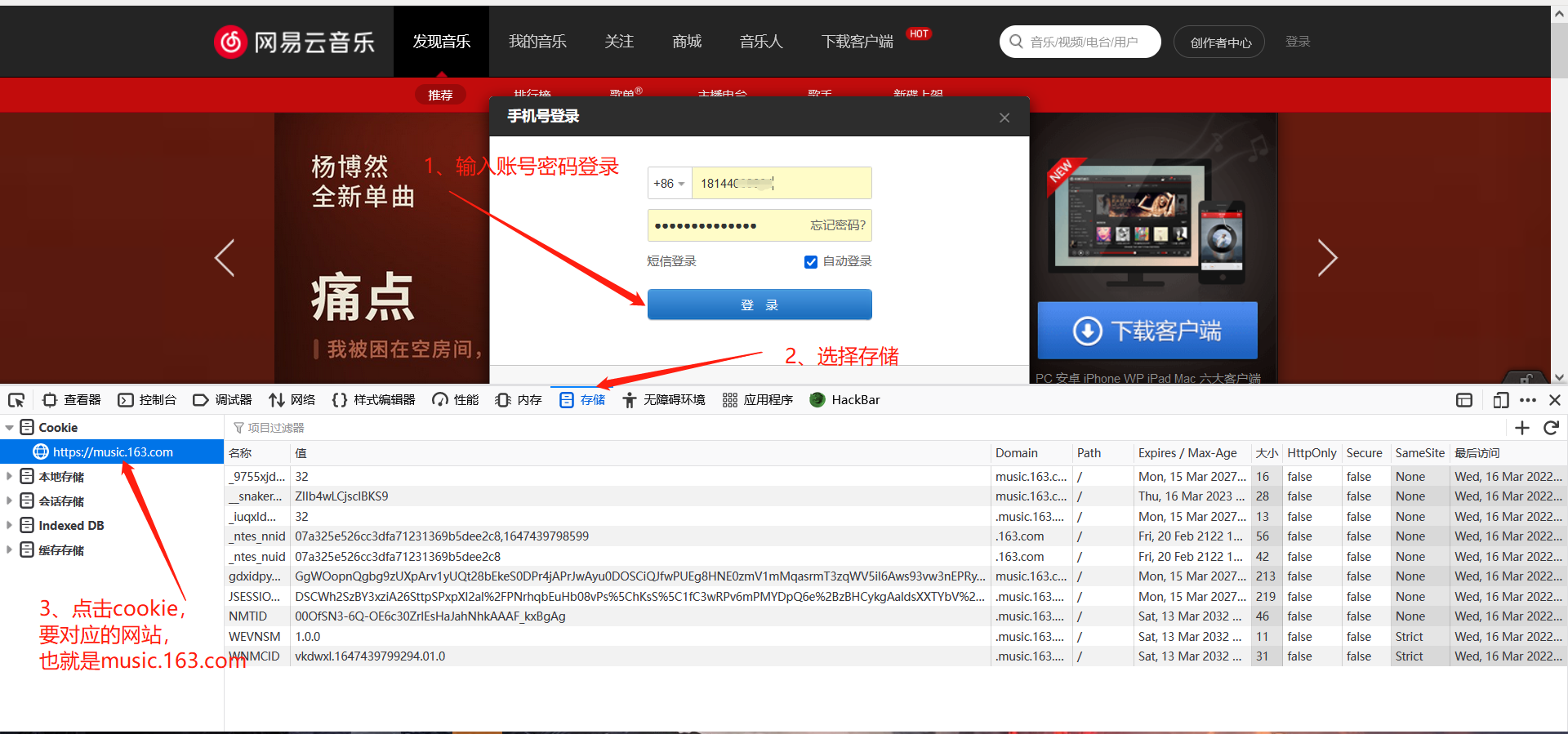
Task: Click the devtools dock/split console icon
Action: click(x=1464, y=400)
